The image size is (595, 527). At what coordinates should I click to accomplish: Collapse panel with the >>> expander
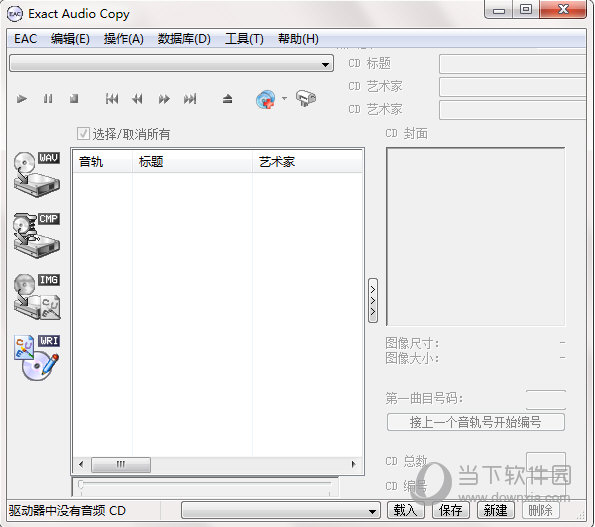373,300
